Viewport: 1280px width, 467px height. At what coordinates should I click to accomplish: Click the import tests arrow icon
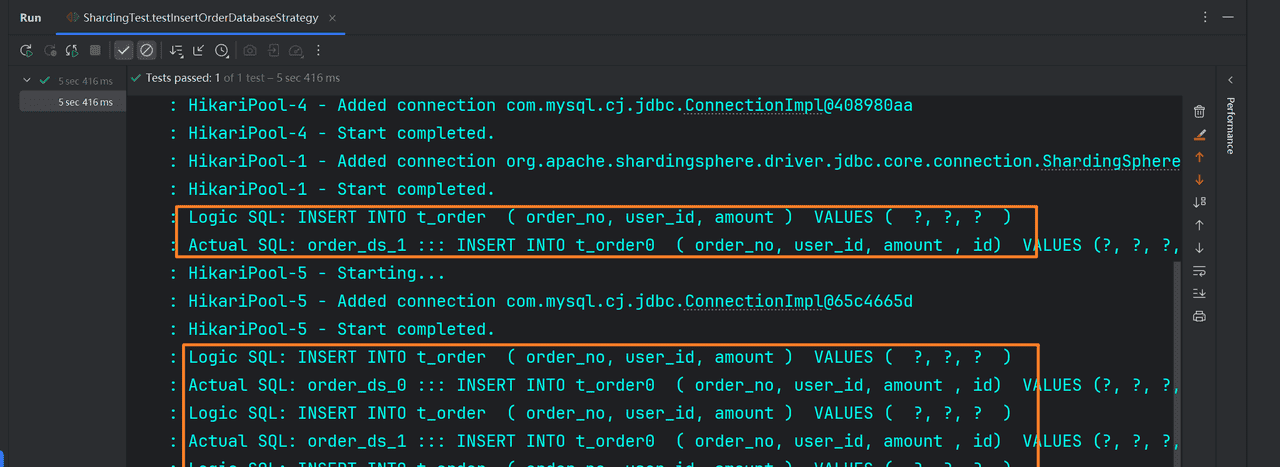tap(273, 50)
